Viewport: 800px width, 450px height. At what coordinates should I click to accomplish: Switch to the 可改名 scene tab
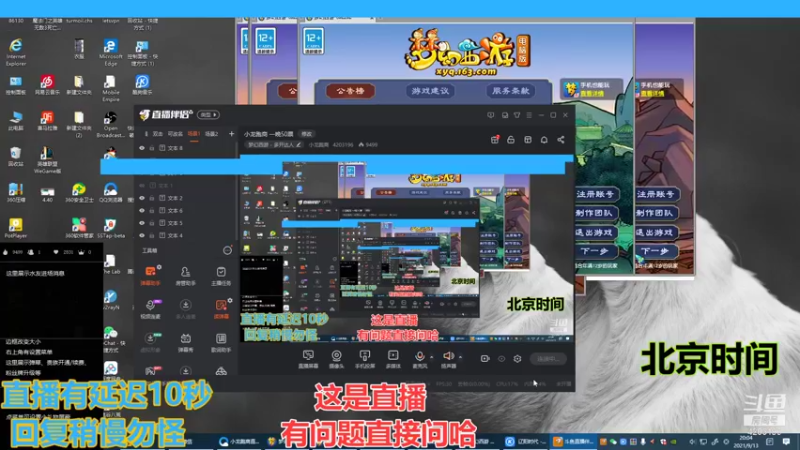click(175, 134)
